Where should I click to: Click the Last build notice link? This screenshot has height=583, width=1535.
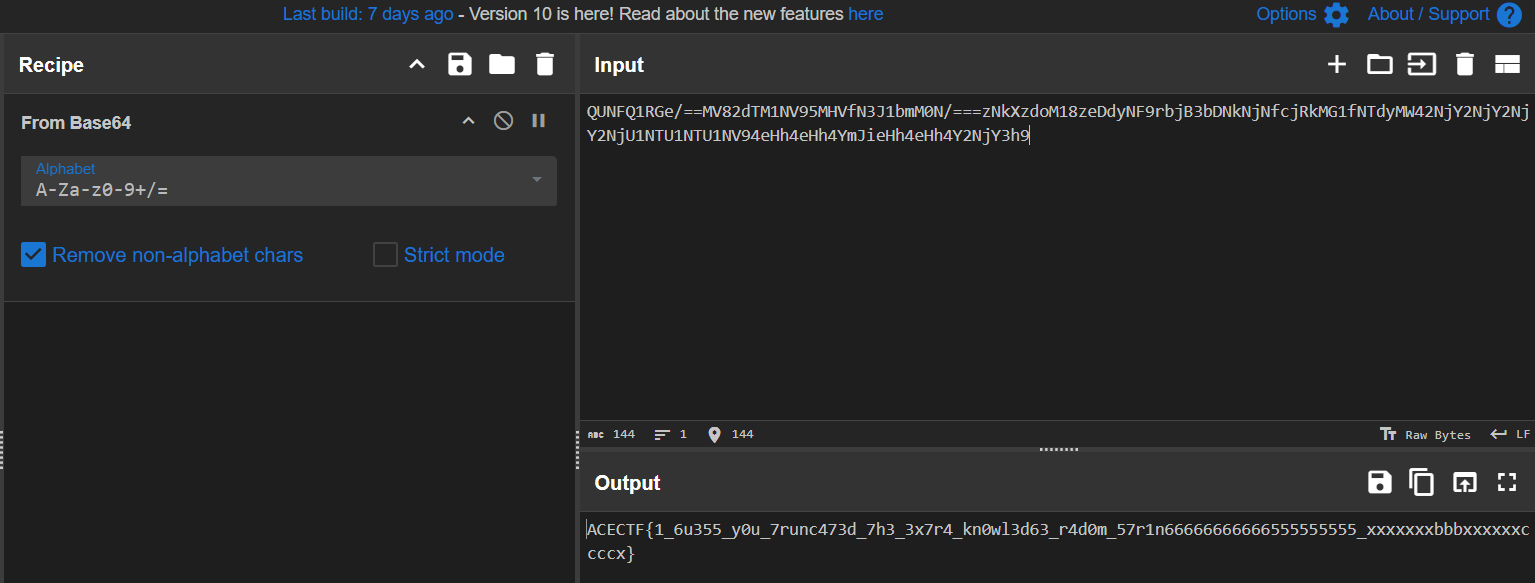pyautogui.click(x=368, y=14)
